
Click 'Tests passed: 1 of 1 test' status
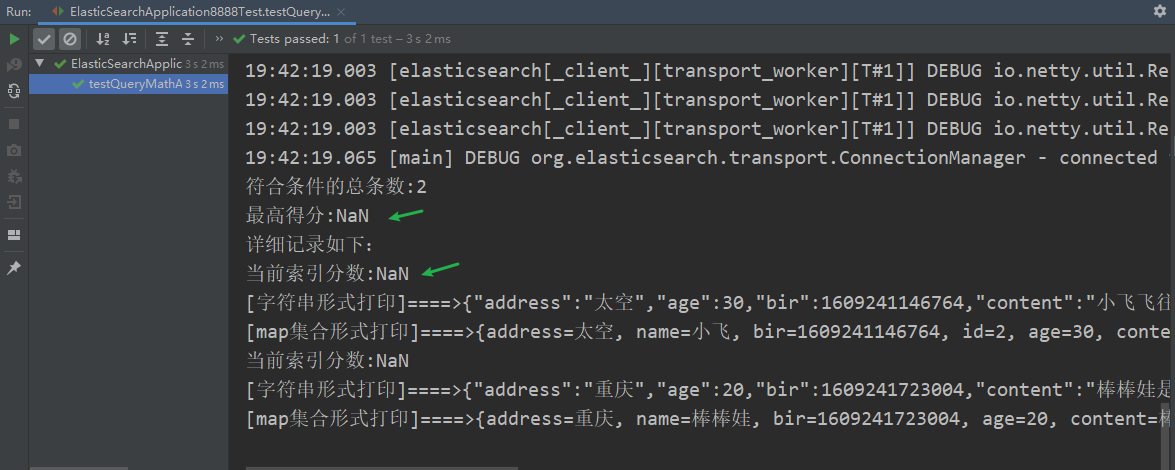click(x=342, y=39)
